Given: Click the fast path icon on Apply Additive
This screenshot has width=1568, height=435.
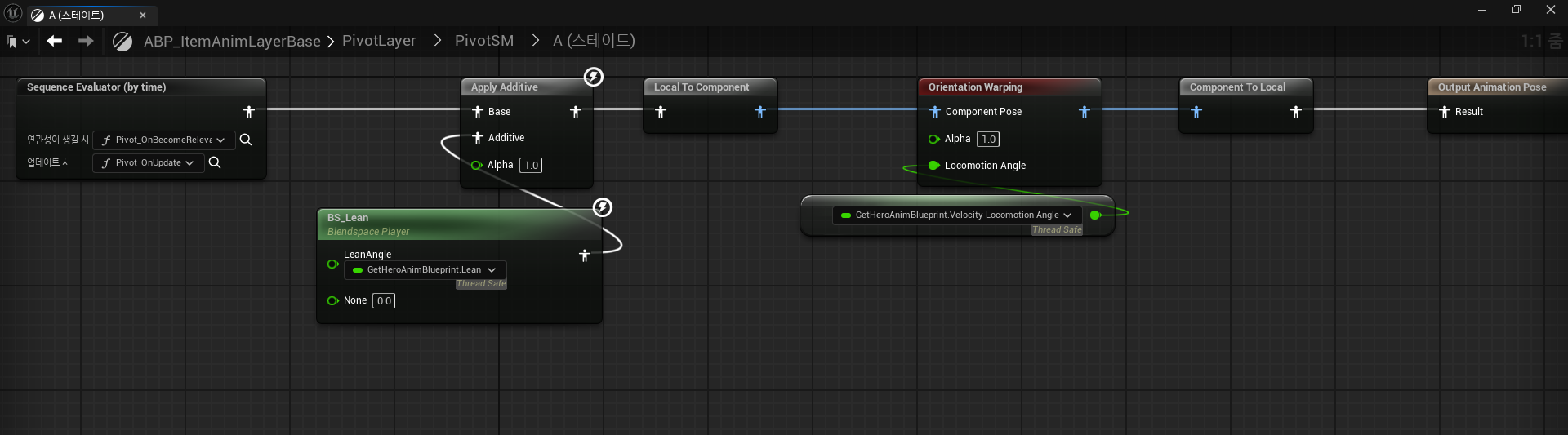Looking at the screenshot, I should pos(594,77).
